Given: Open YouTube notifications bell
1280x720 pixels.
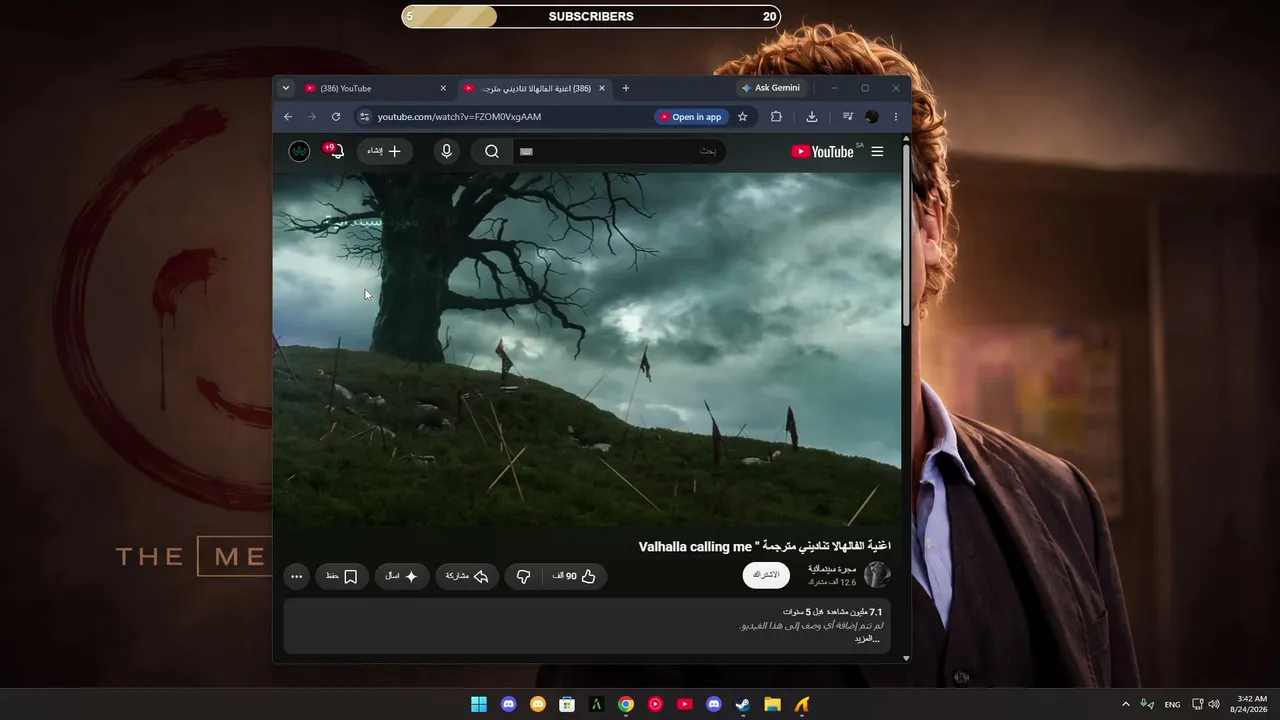Looking at the screenshot, I should click(x=335, y=151).
